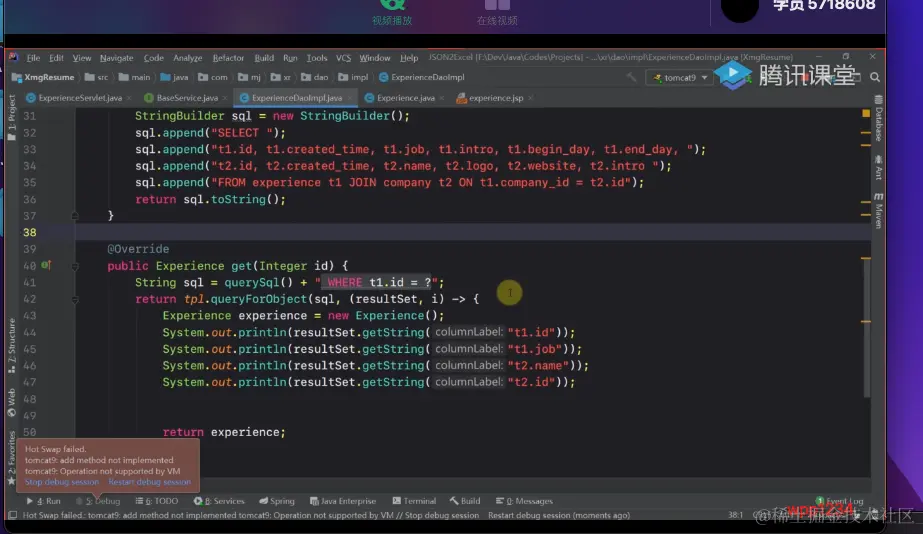Click line number 42 in the gutter
Viewport: 923px width, 534px height.
[29, 299]
